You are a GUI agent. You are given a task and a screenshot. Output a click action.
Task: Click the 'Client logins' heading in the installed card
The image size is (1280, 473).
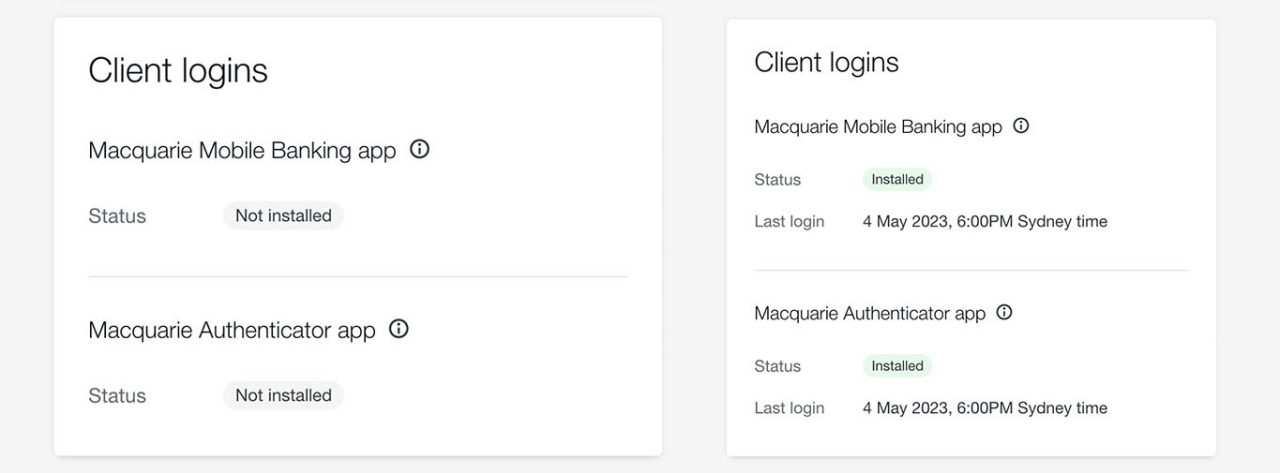pyautogui.click(x=826, y=62)
